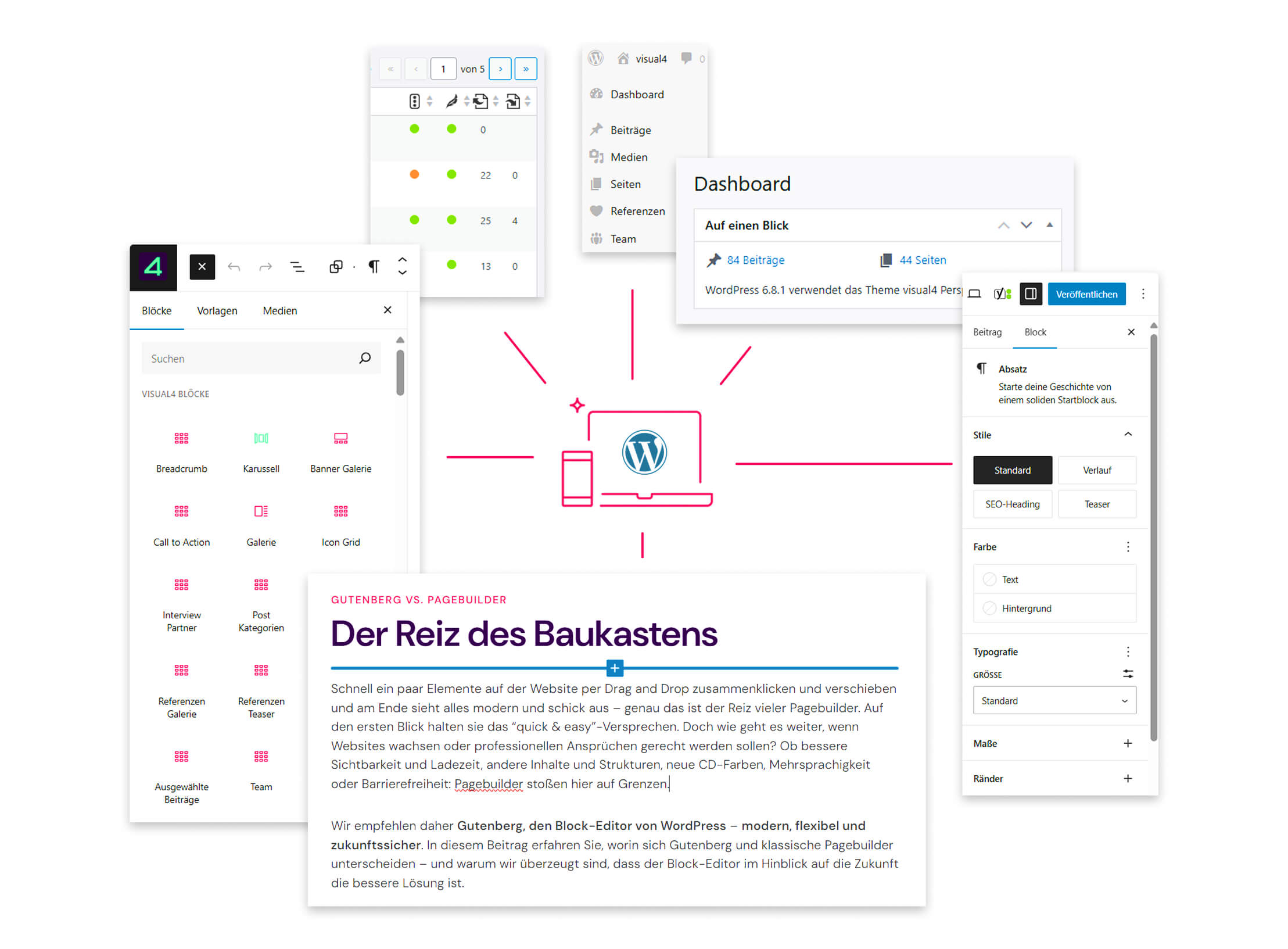1288x949 pixels.
Task: Select the Verlauf style
Action: point(1097,470)
